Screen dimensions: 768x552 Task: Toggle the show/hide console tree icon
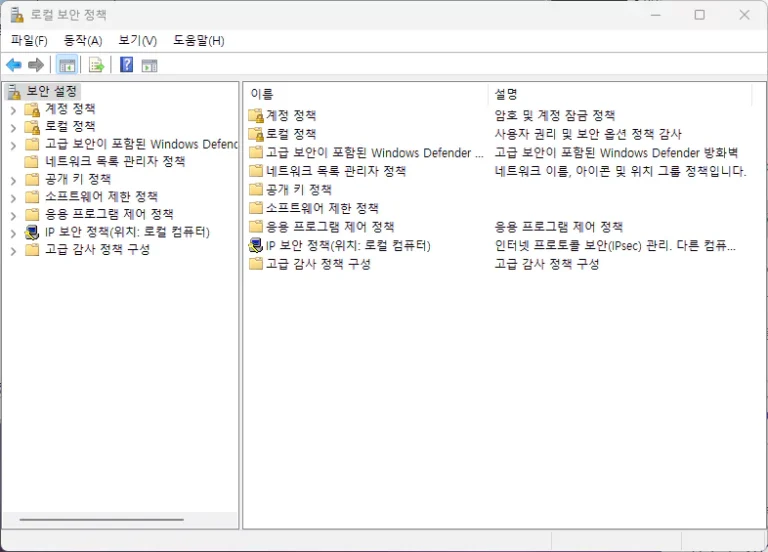[x=67, y=65]
